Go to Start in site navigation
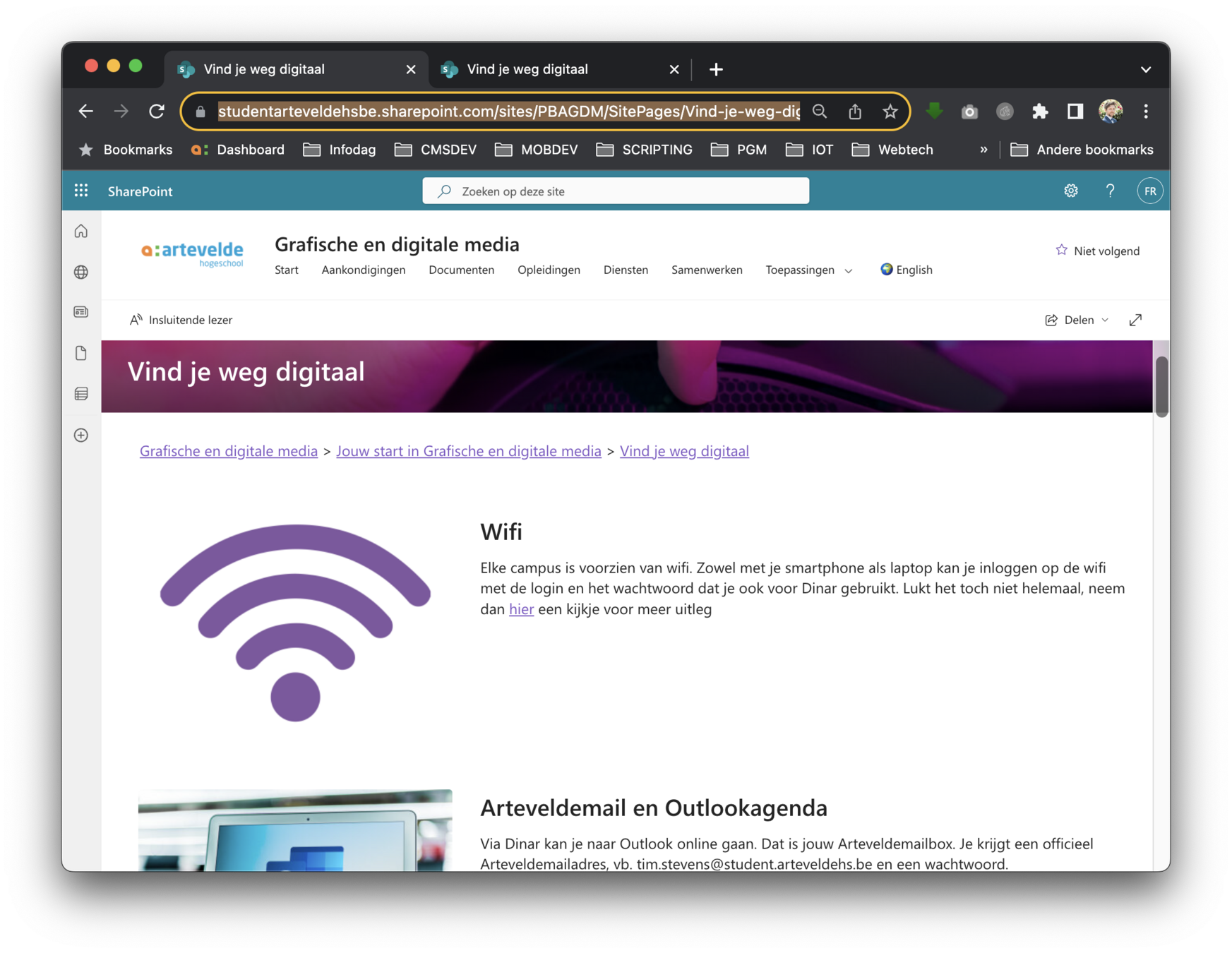The image size is (1232, 953). click(x=286, y=270)
